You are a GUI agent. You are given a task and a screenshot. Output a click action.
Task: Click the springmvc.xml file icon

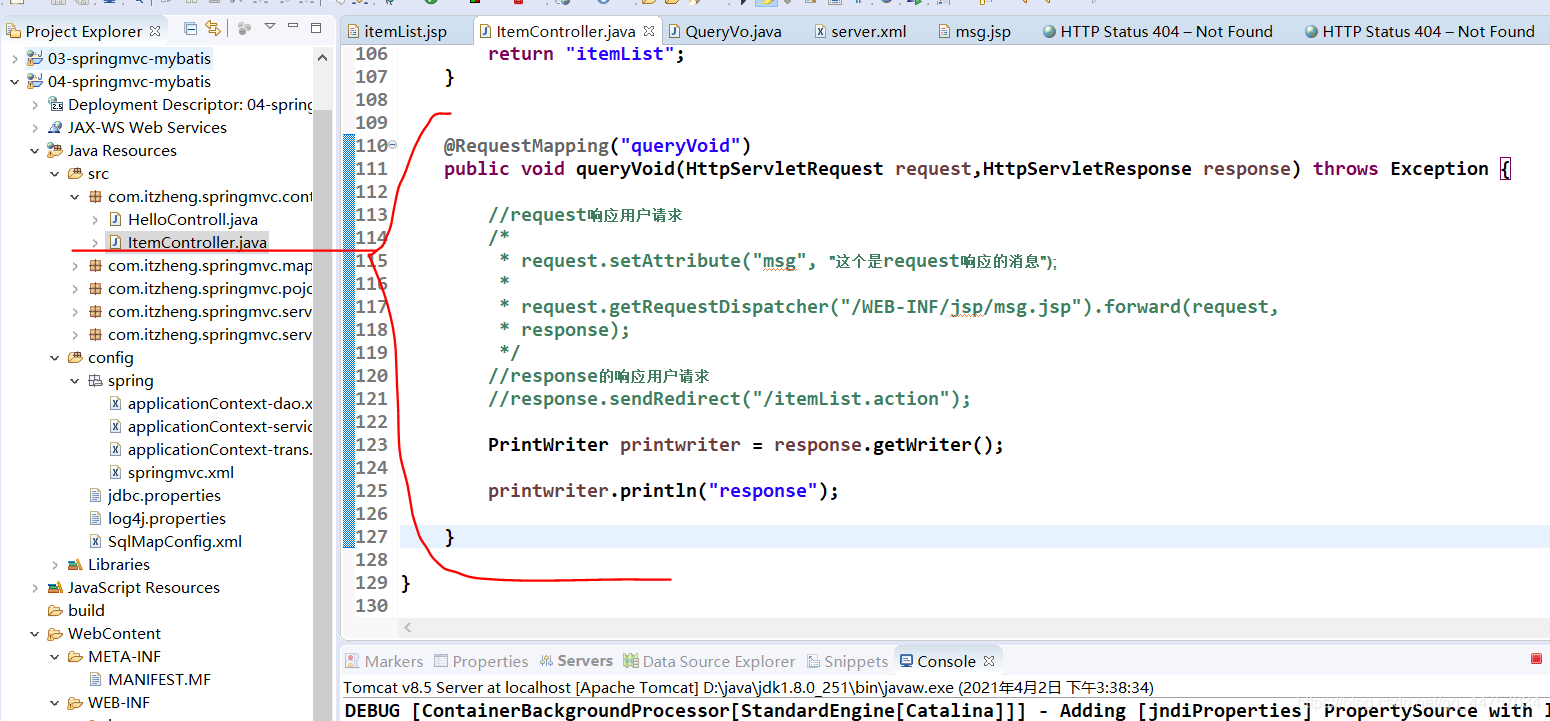pos(116,472)
